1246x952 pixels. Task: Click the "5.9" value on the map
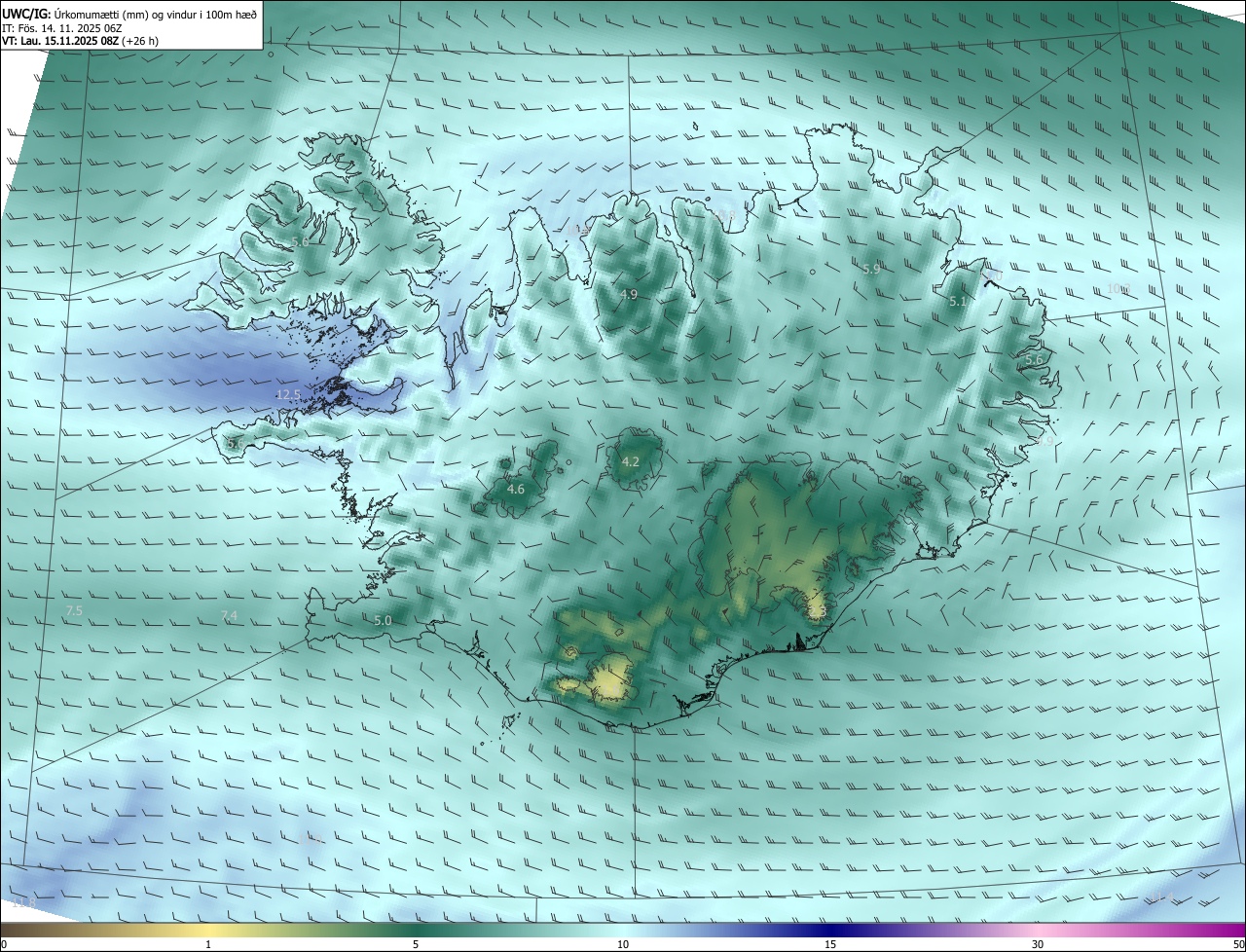coord(871,269)
